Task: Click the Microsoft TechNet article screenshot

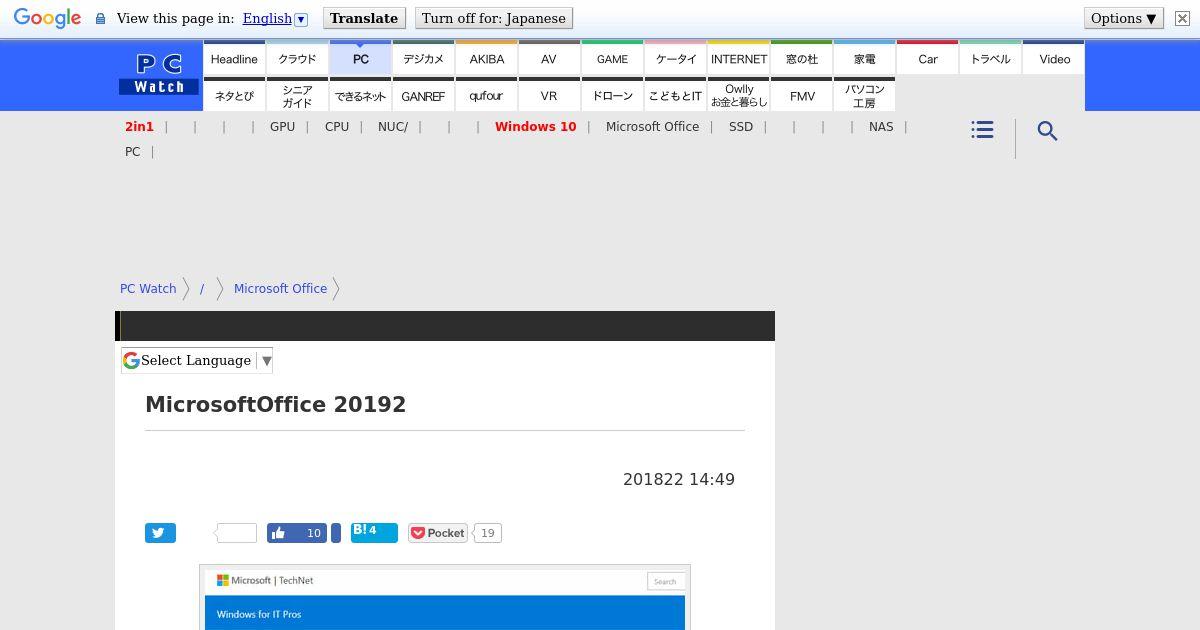Action: pyautogui.click(x=445, y=597)
